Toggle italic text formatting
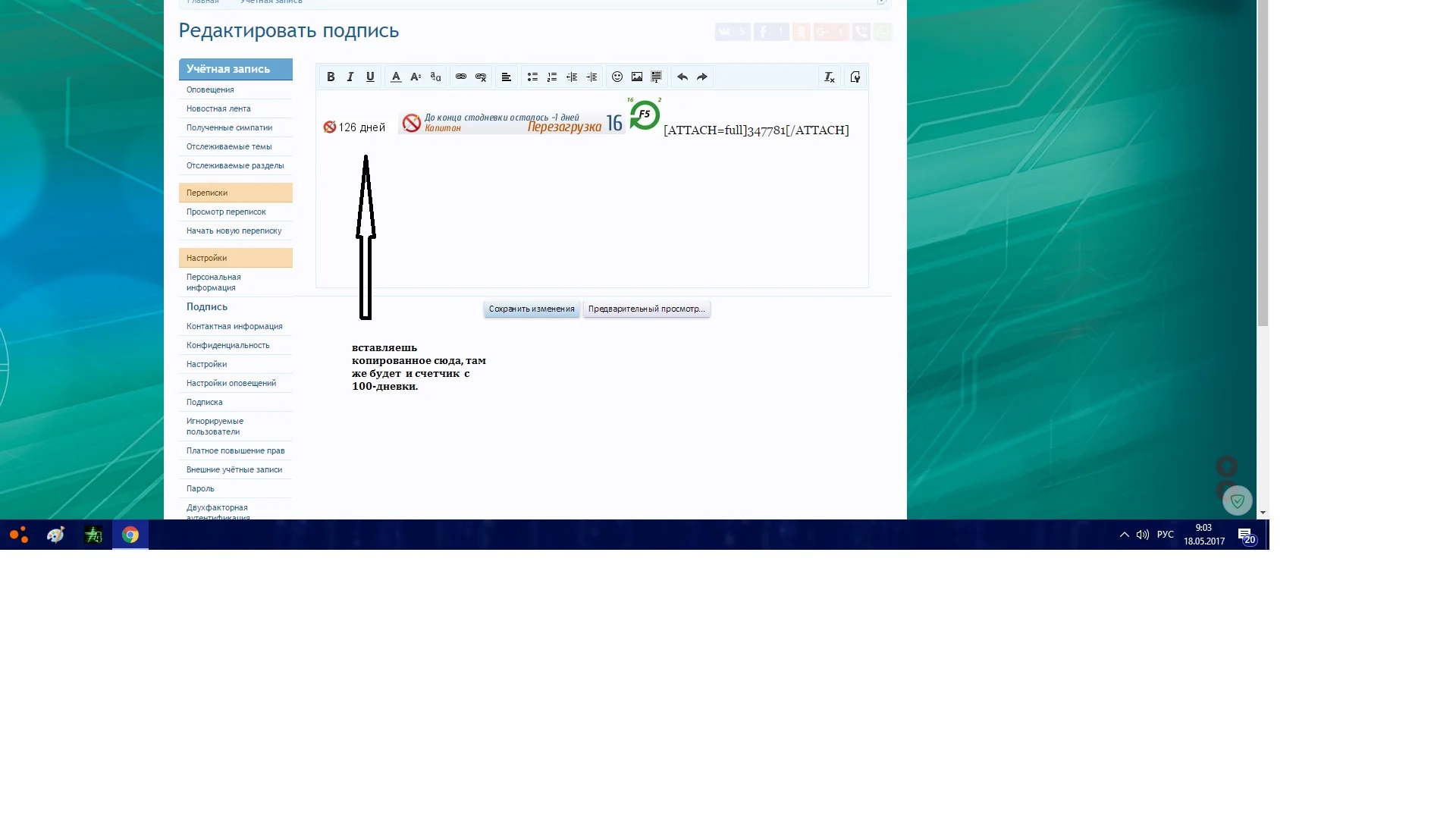Image resolution: width=1456 pixels, height=819 pixels. 350,77
